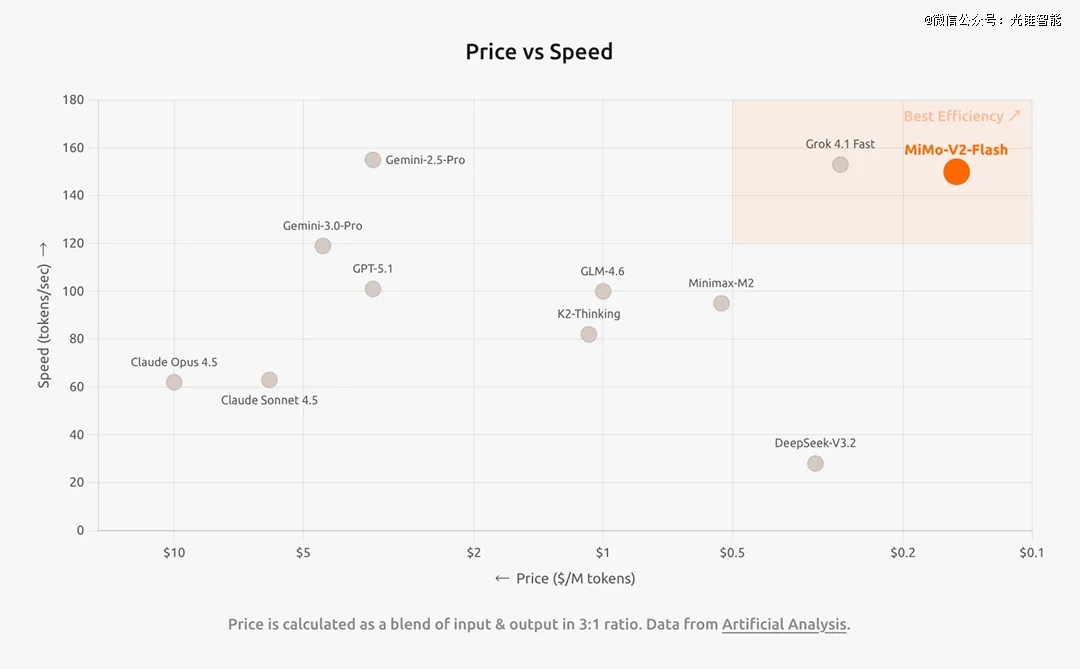Click the Best Efficiency label

(962, 116)
